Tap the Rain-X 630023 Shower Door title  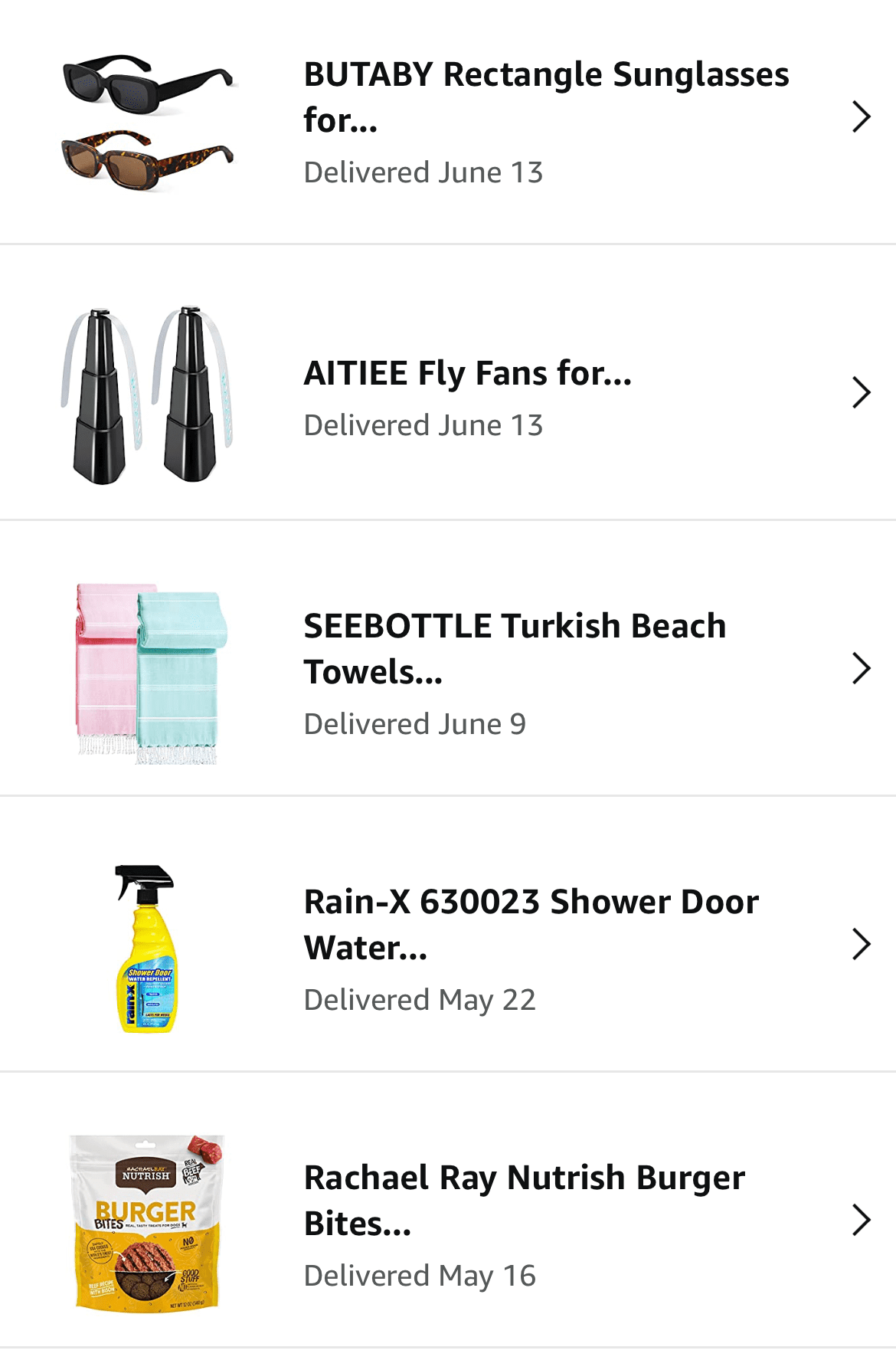(531, 924)
